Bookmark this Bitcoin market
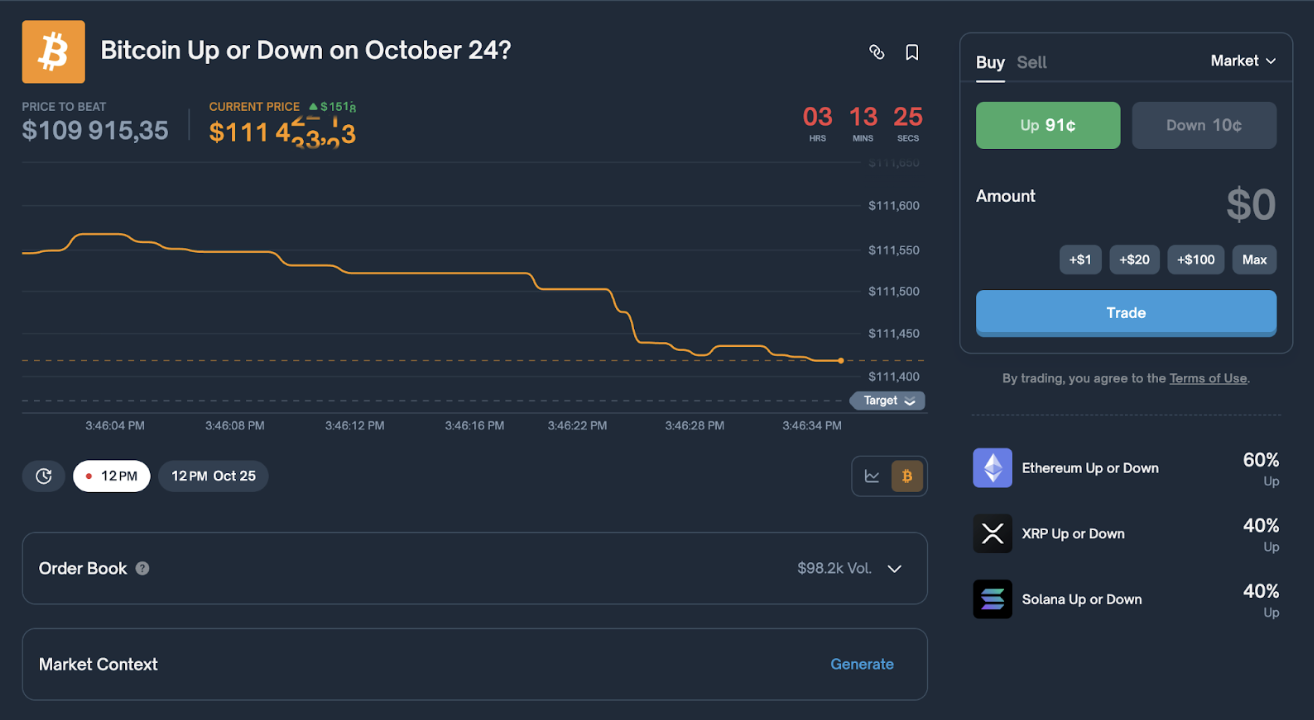Image resolution: width=1314 pixels, height=720 pixels. pyautogui.click(x=912, y=52)
